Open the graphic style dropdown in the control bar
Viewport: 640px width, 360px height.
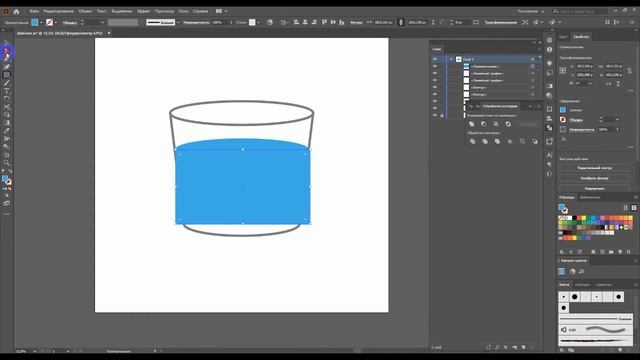259,22
